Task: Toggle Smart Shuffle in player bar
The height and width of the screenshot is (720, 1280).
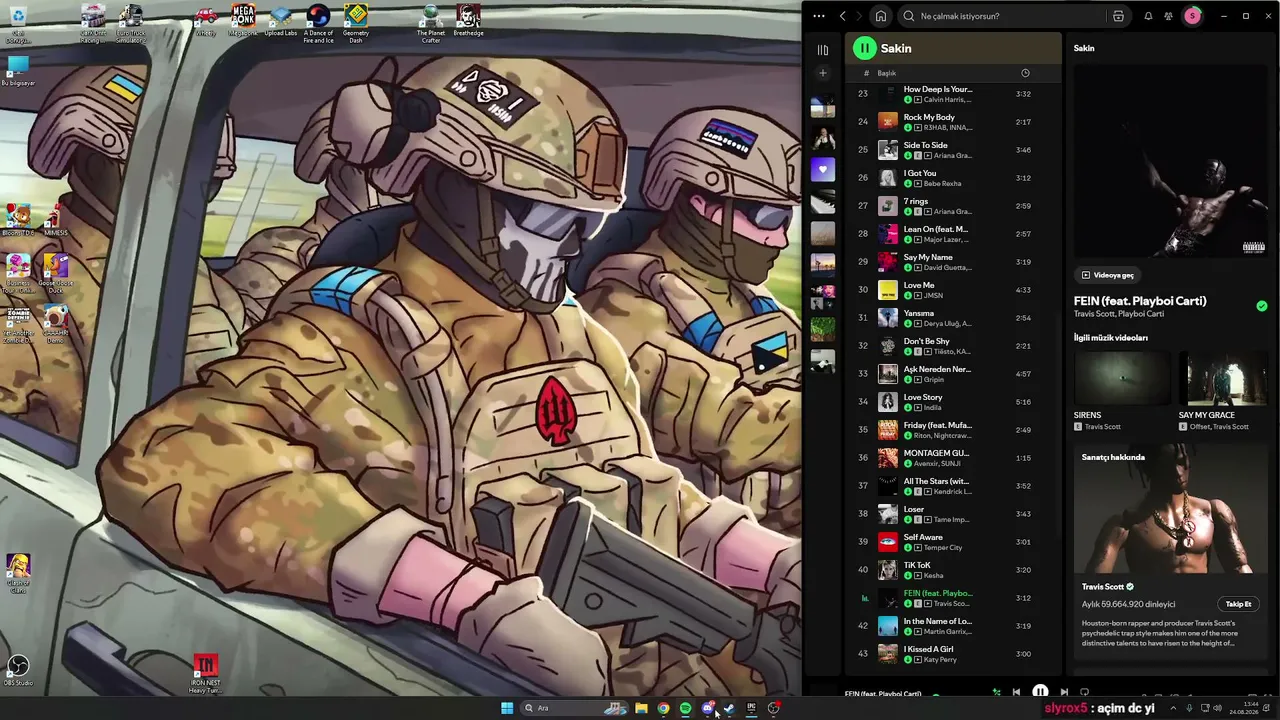Action: [996, 692]
